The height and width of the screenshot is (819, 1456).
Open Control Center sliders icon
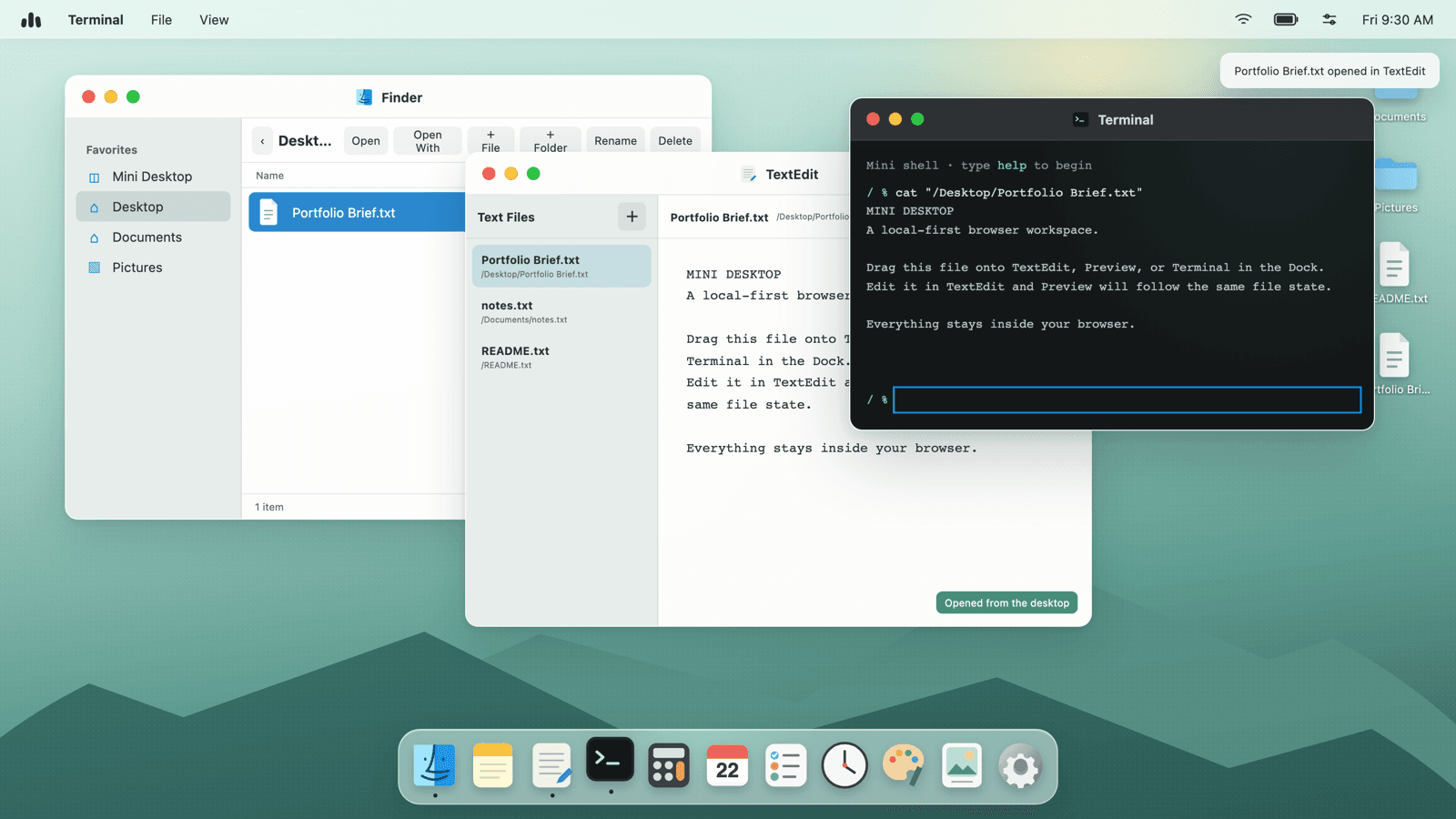(x=1330, y=19)
